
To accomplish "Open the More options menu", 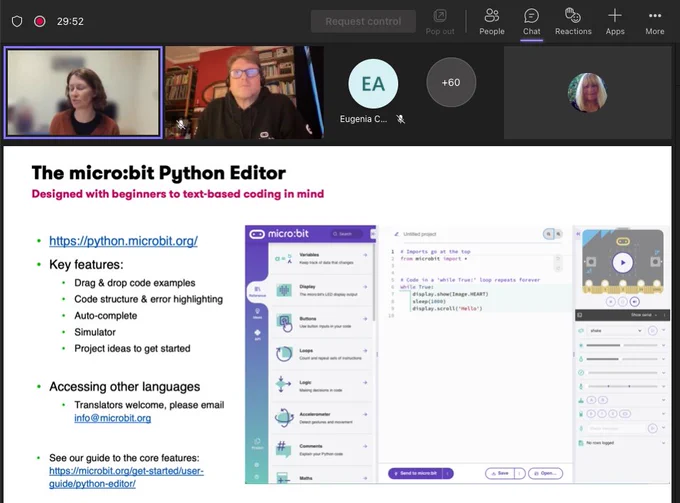I will [x=654, y=22].
